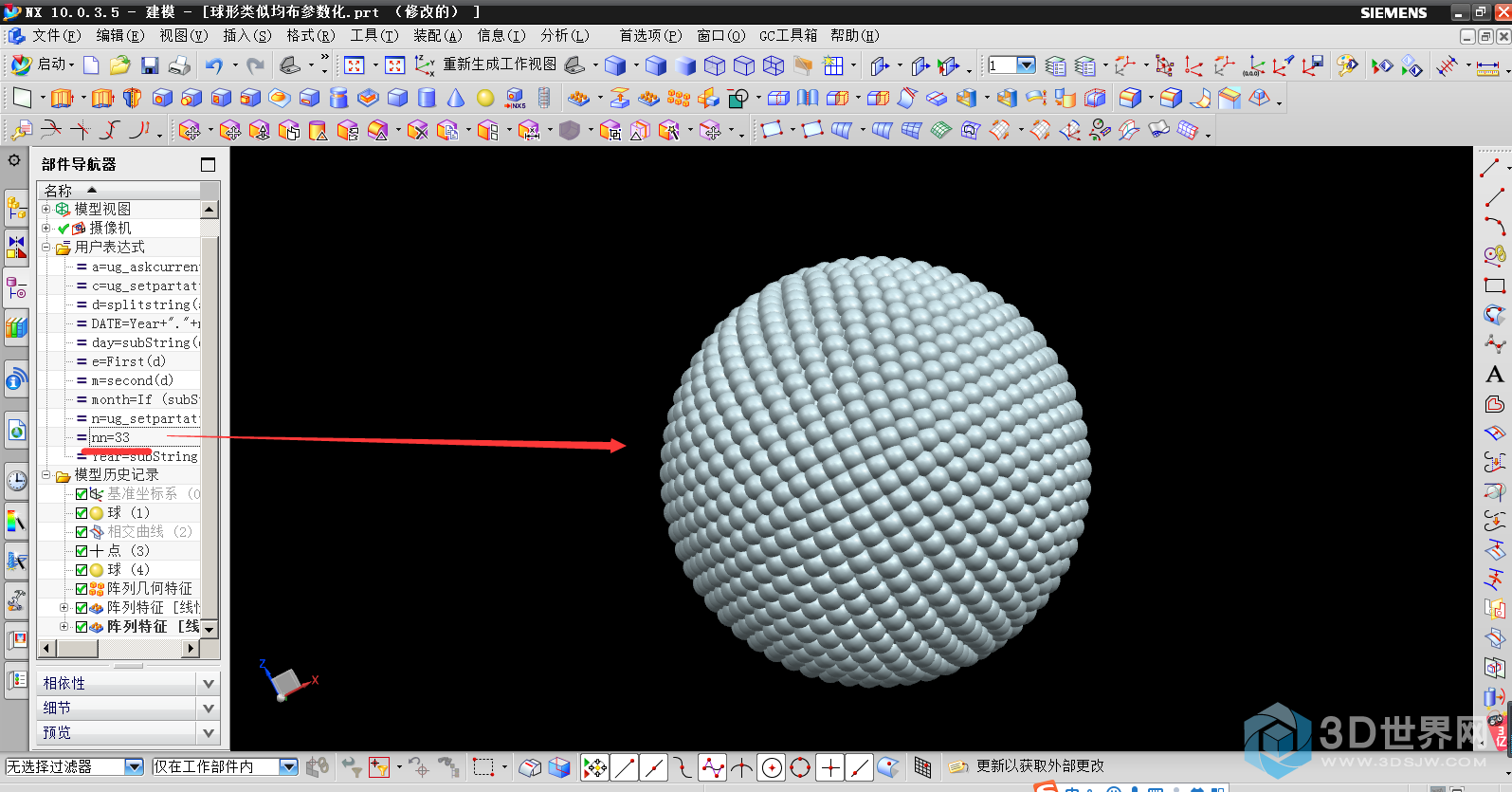Select the Cone primitive icon
This screenshot has height=792, width=1512.
tap(456, 98)
